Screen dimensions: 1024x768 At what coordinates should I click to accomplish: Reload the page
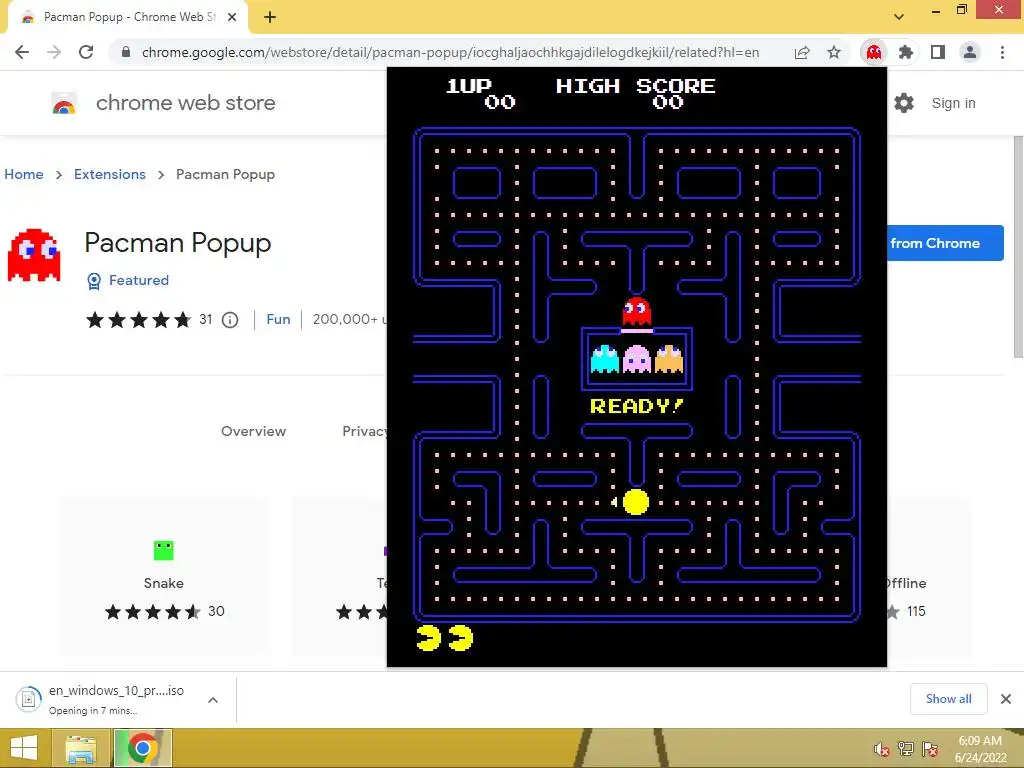(x=86, y=52)
